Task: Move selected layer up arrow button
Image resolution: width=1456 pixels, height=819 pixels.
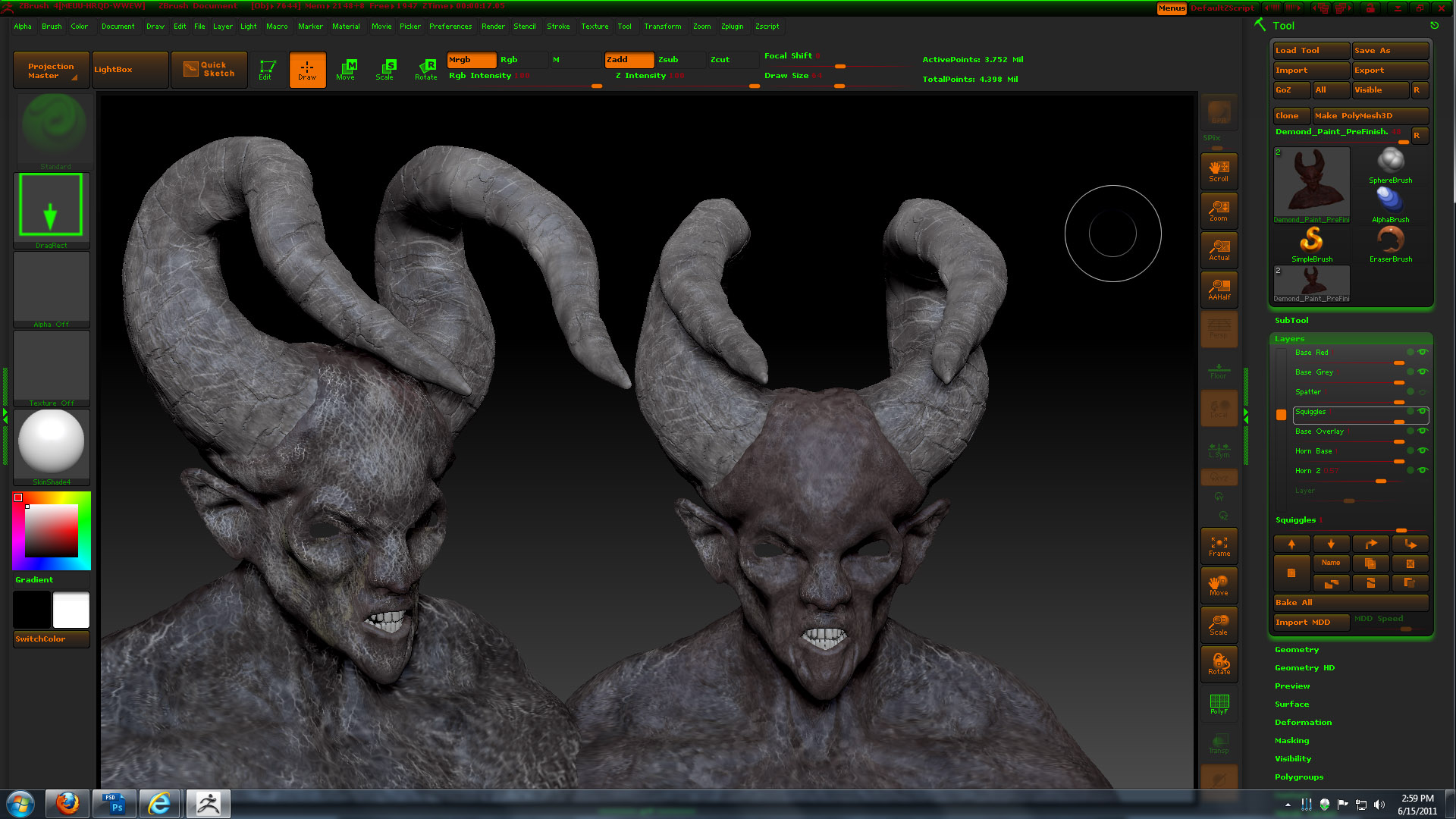Action: pos(1291,544)
